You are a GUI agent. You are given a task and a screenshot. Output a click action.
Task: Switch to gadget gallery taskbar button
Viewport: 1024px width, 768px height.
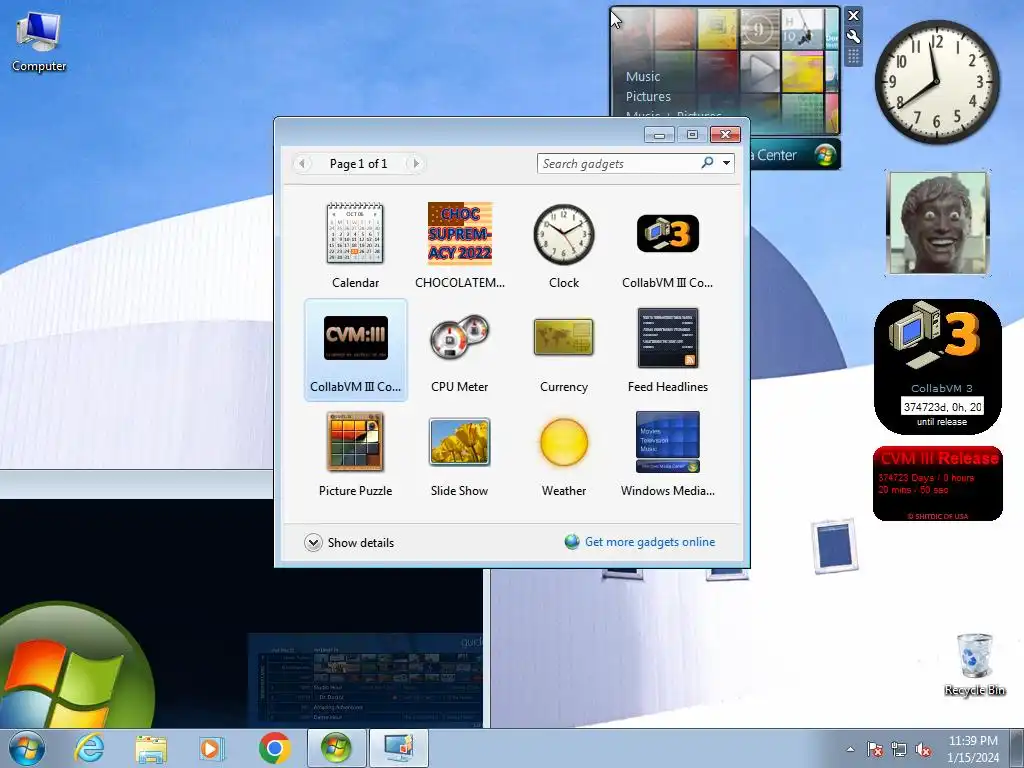(x=398, y=748)
